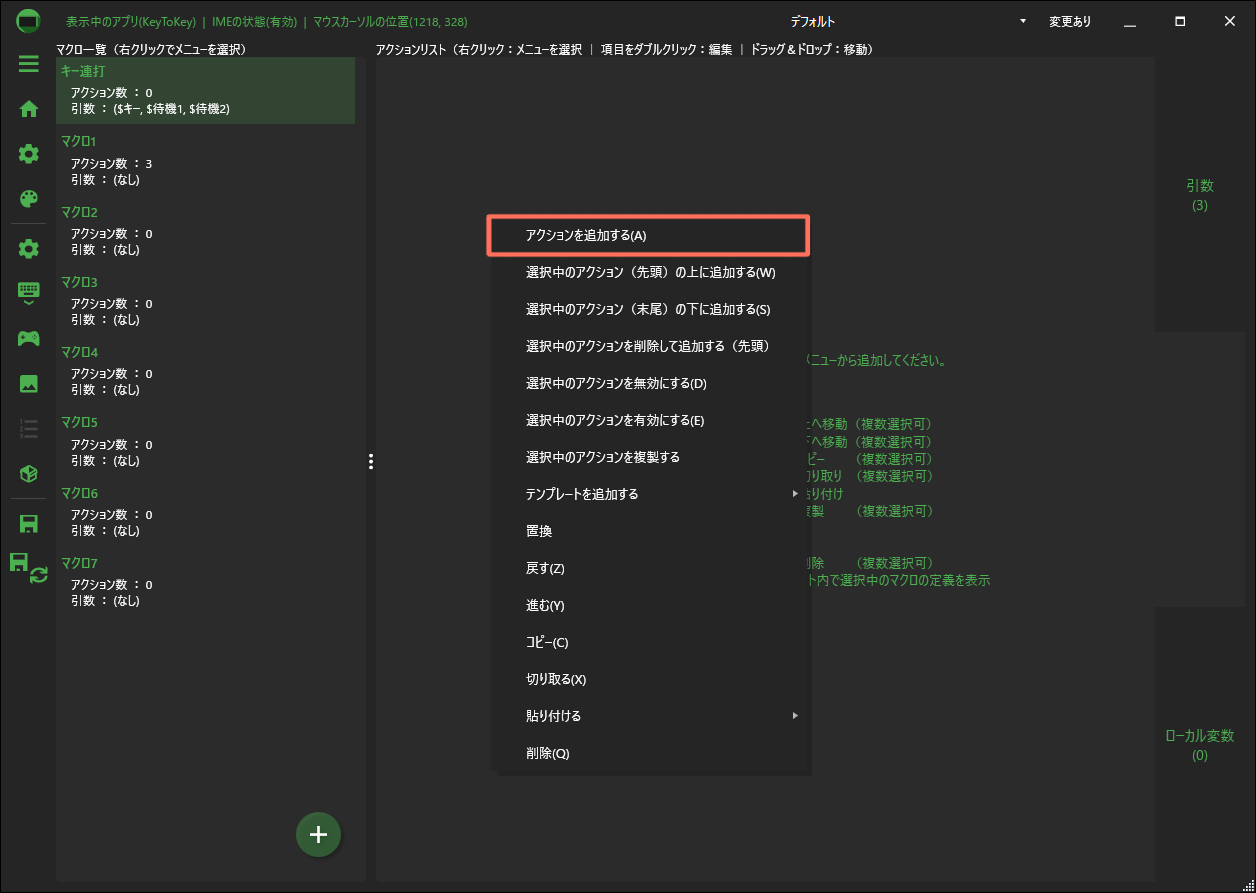The height and width of the screenshot is (893, 1256).
Task: Select マクロ2 in macro list
Action: (205, 230)
